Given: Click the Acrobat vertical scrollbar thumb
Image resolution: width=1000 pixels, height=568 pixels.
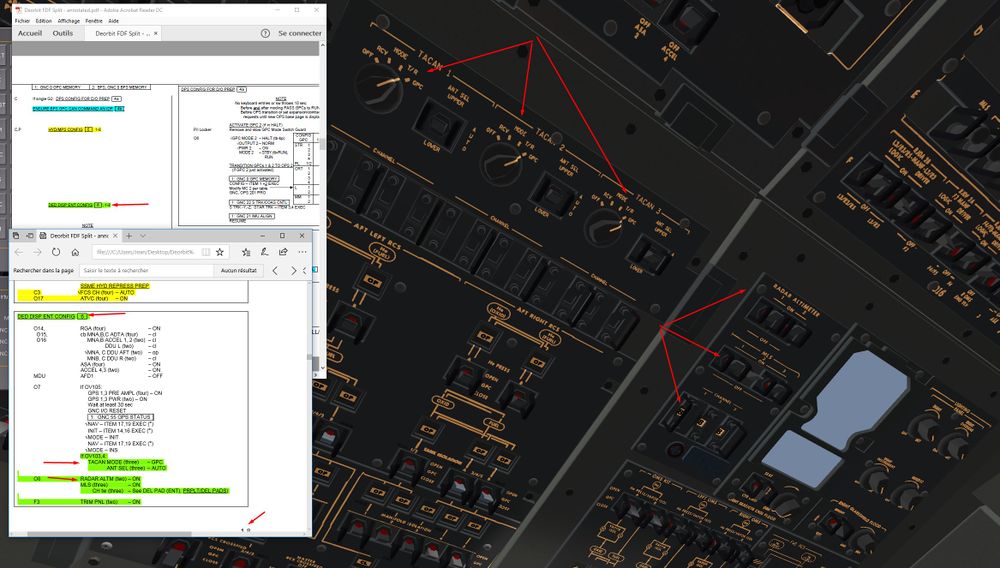Looking at the screenshot, I should click(x=323, y=144).
